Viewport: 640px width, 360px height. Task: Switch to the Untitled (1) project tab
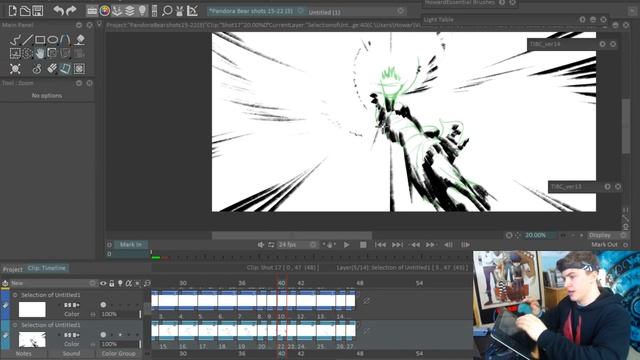(x=324, y=12)
